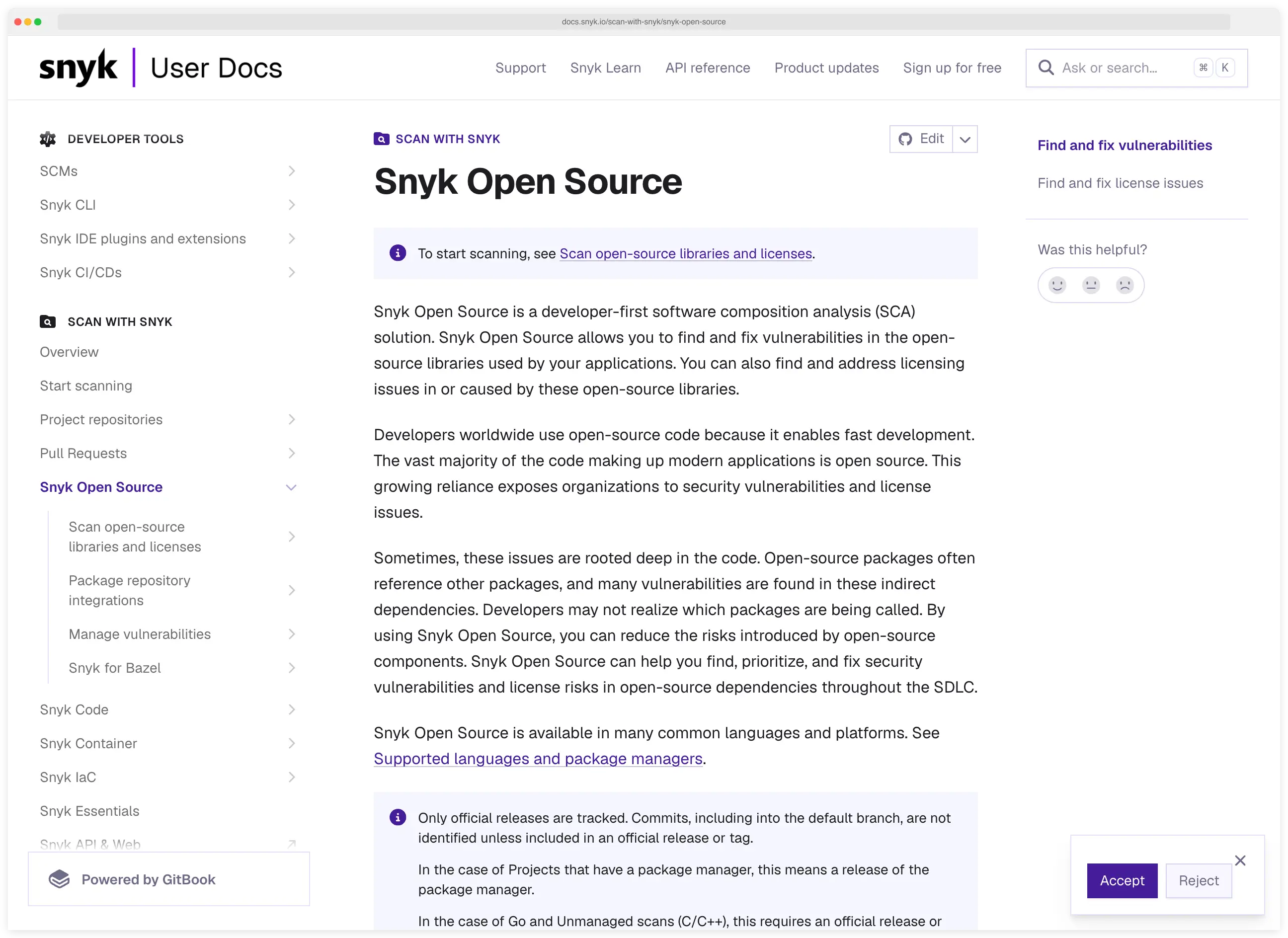The width and height of the screenshot is (1288, 938).
Task: Expand the Snyk CLI sidebar entry
Action: point(291,205)
